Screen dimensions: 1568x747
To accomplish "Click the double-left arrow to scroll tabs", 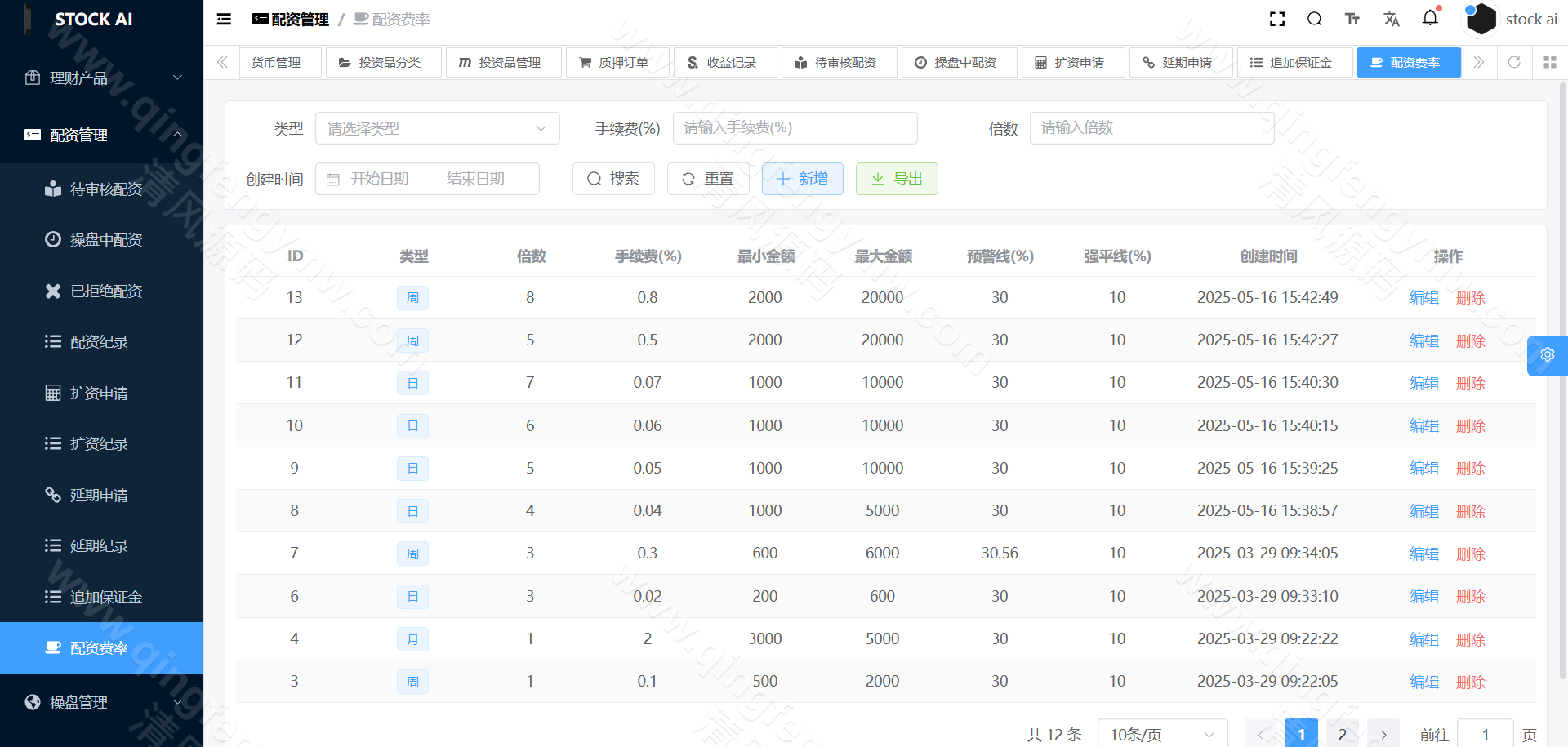I will (x=221, y=62).
